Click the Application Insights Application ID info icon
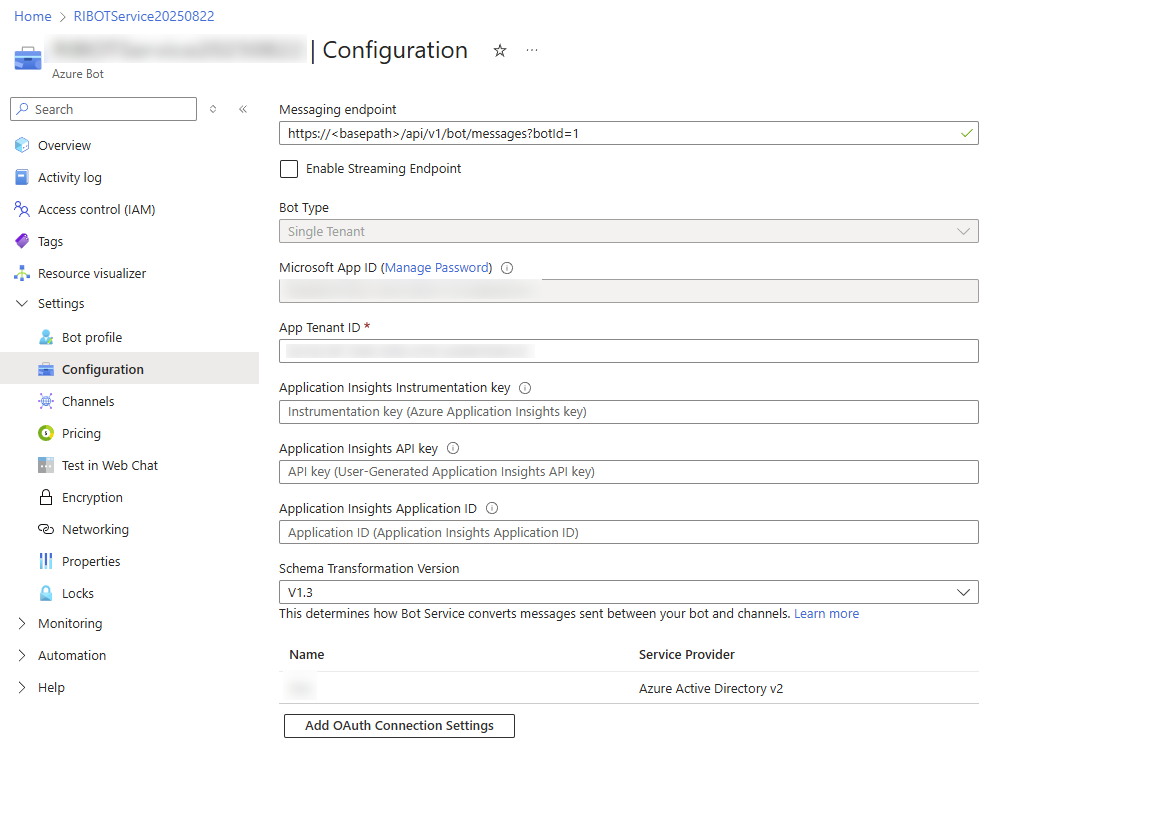The height and width of the screenshot is (837, 1176). coord(492,508)
